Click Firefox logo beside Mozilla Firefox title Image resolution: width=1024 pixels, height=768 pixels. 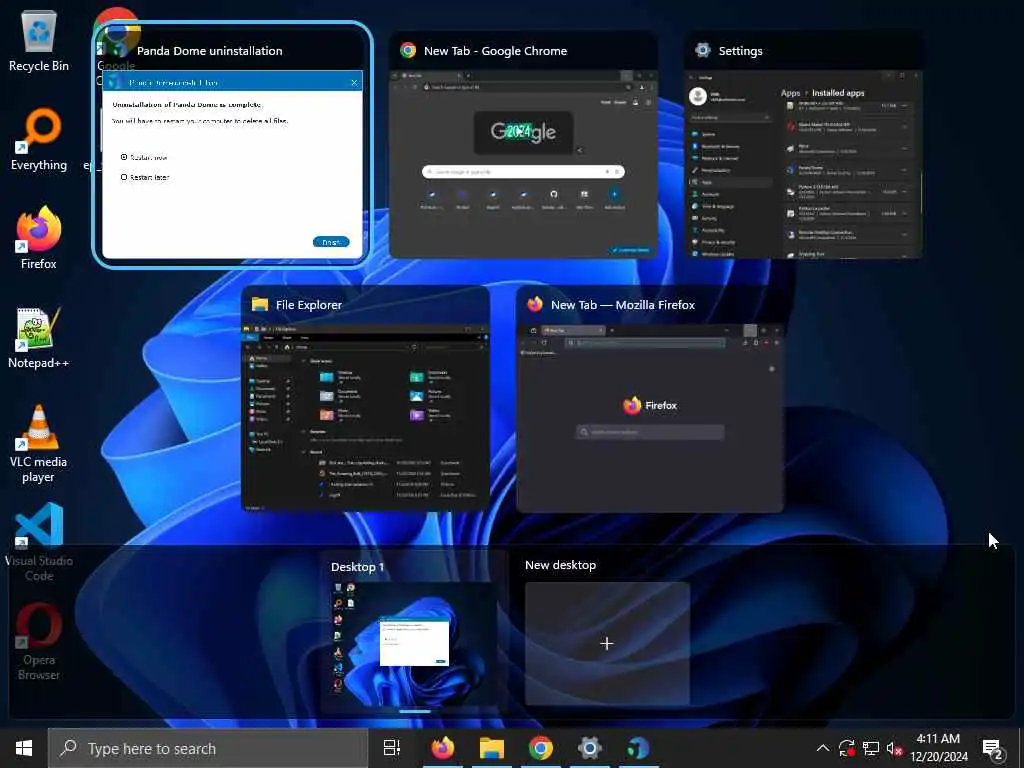[535, 304]
